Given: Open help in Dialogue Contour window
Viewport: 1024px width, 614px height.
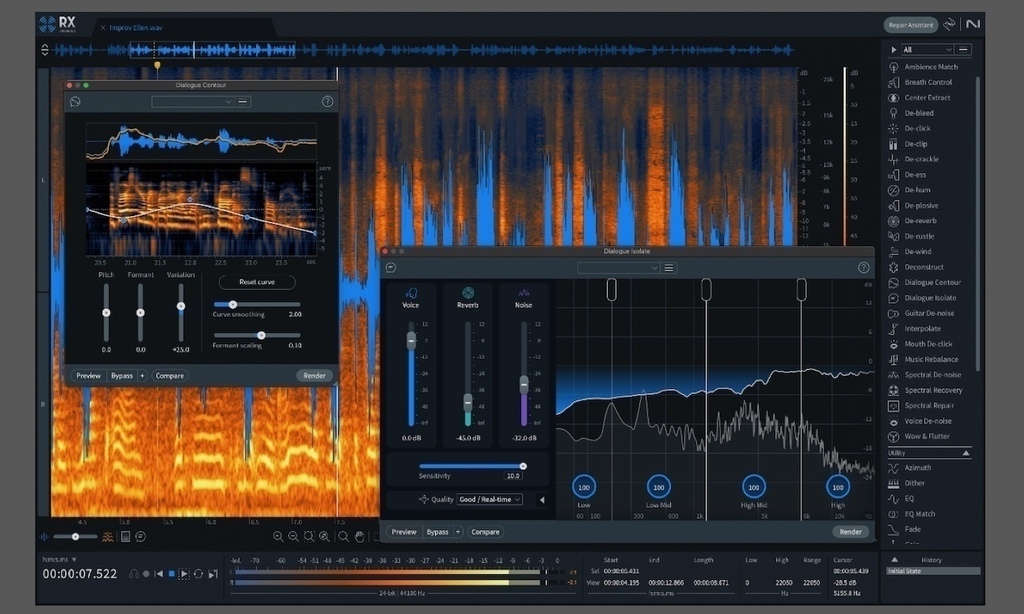Looking at the screenshot, I should pos(327,101).
